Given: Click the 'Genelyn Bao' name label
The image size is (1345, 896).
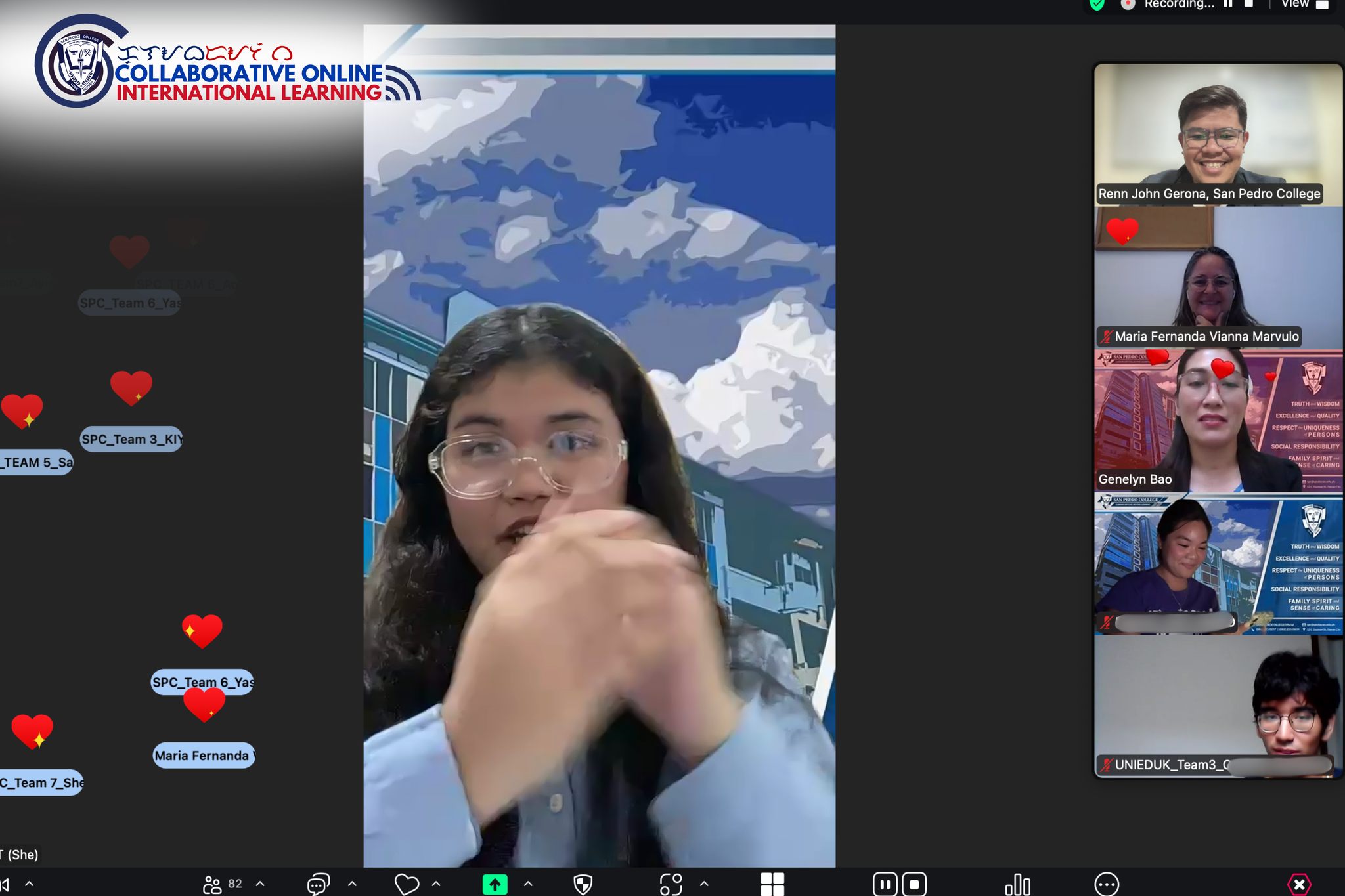Looking at the screenshot, I should 1135,479.
